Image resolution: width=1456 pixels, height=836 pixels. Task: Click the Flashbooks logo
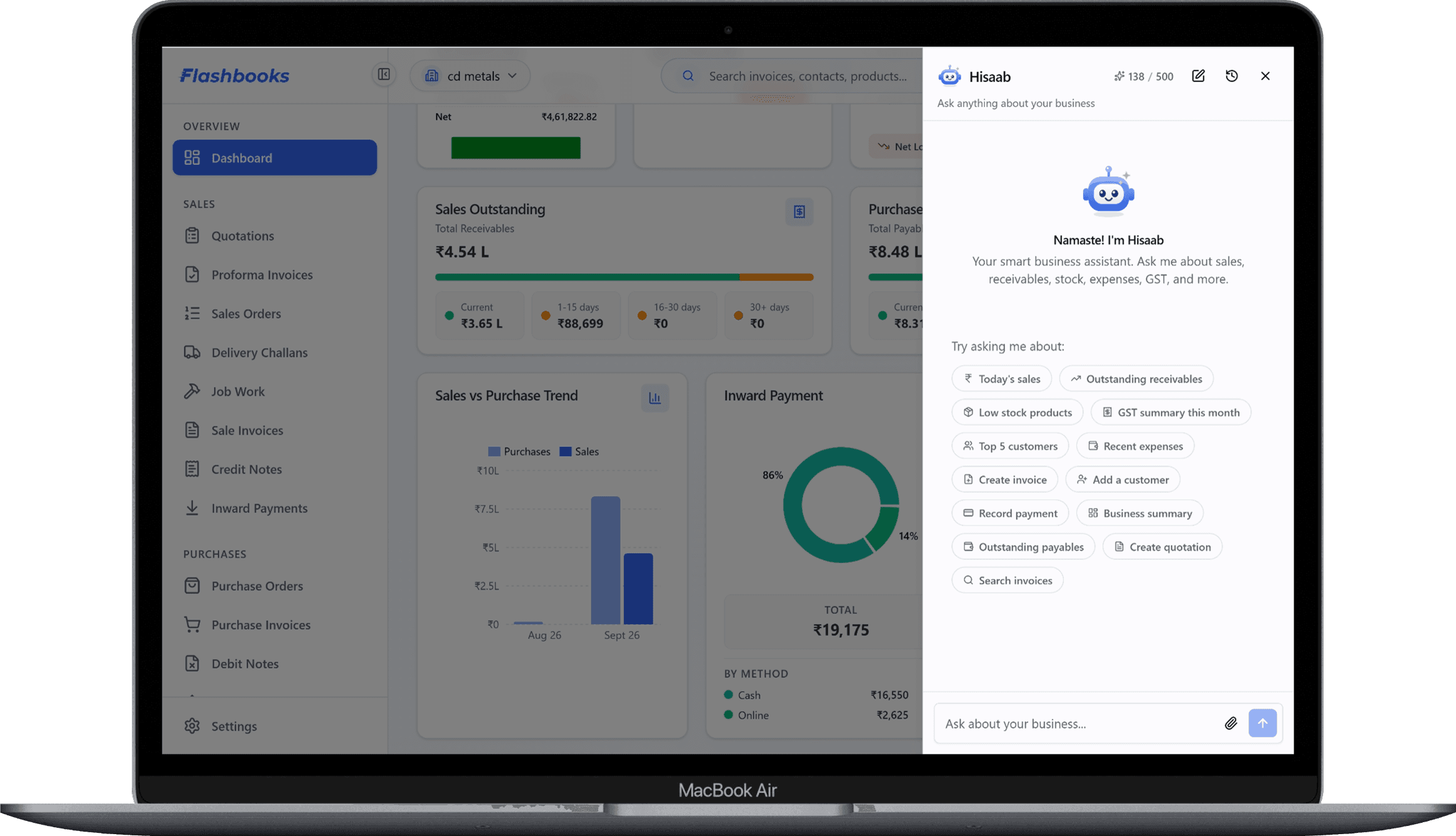[x=235, y=76]
